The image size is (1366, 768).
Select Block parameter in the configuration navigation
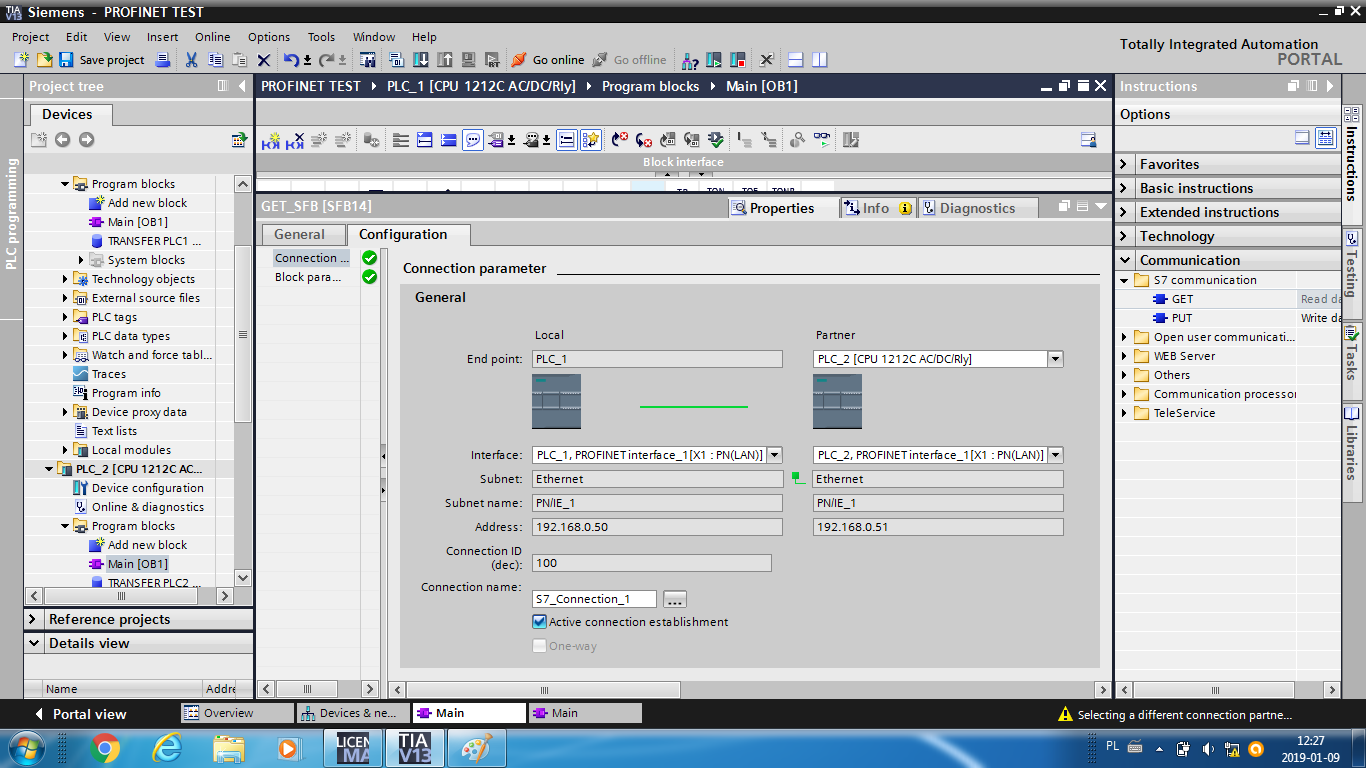click(308, 277)
